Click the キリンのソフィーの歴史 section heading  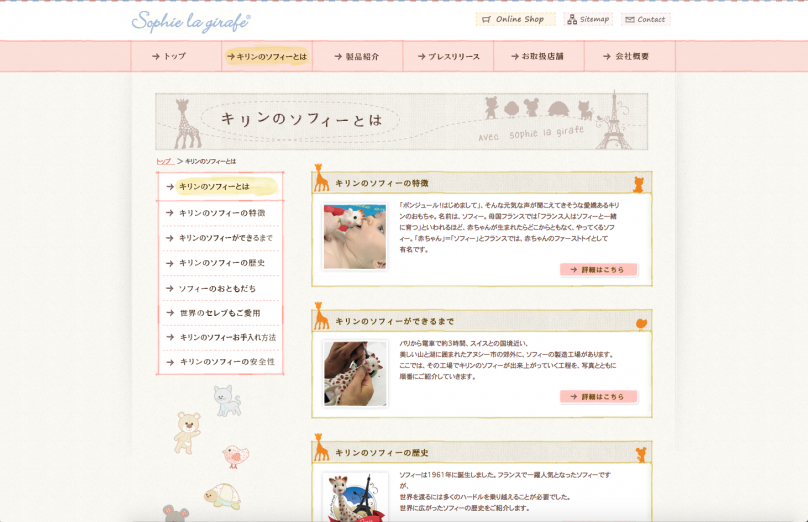382,452
